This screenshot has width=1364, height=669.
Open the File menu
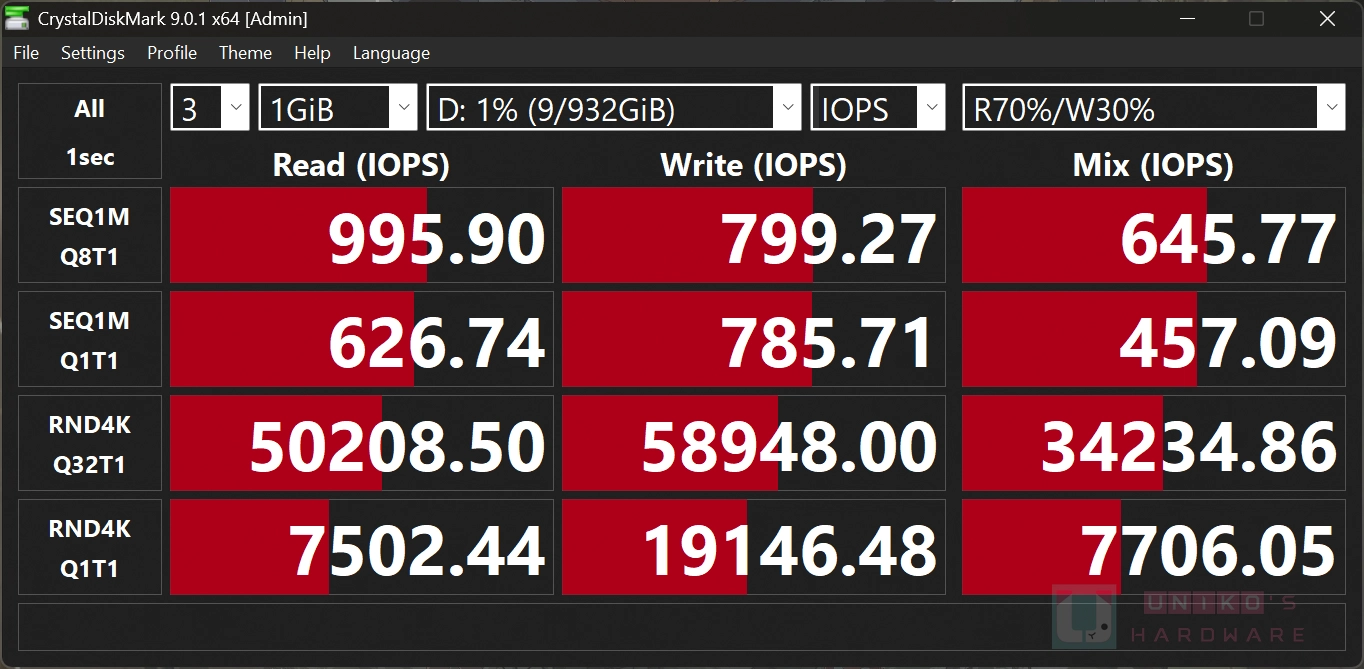(26, 53)
